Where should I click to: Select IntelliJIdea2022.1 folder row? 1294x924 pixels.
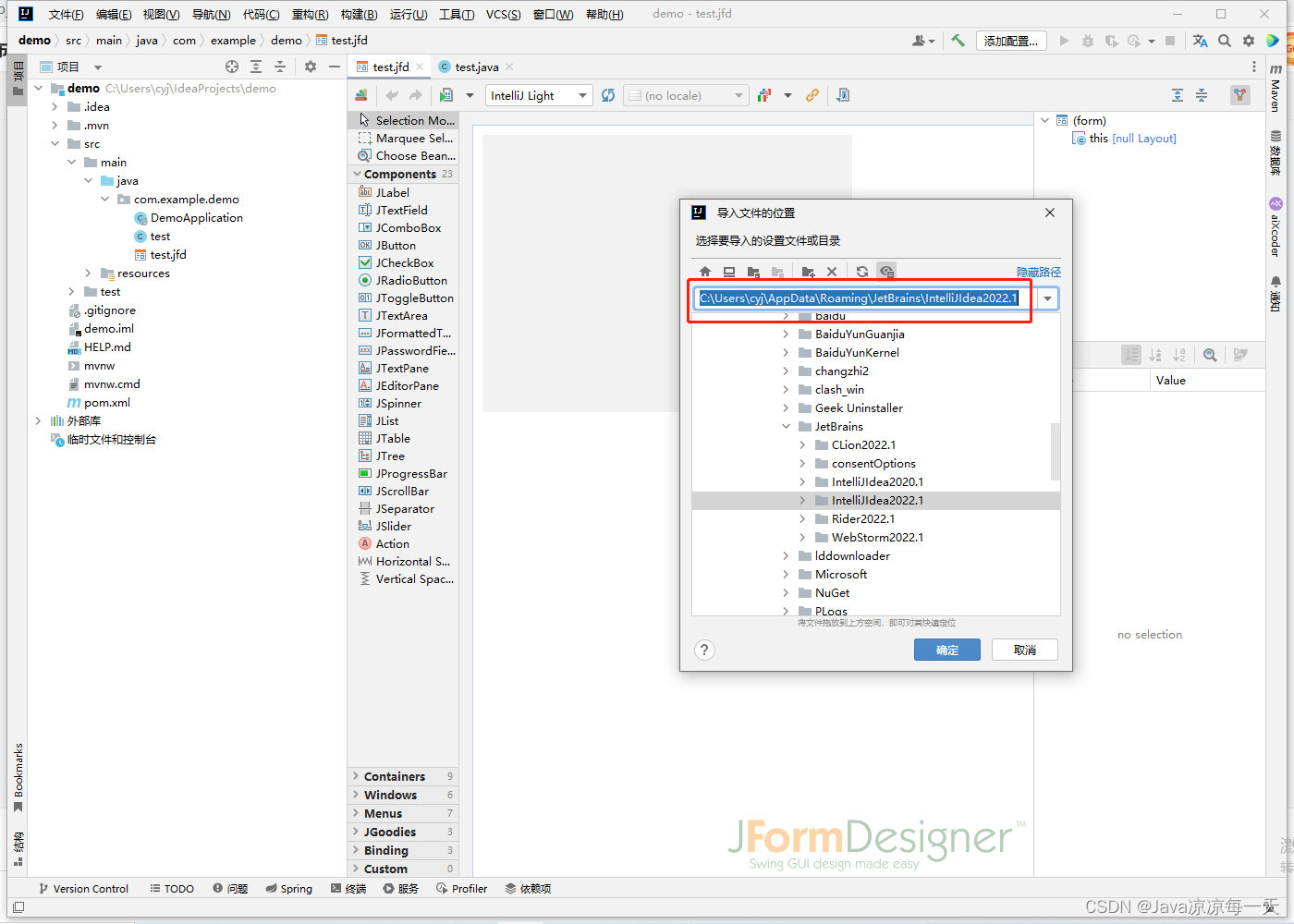tap(876, 500)
